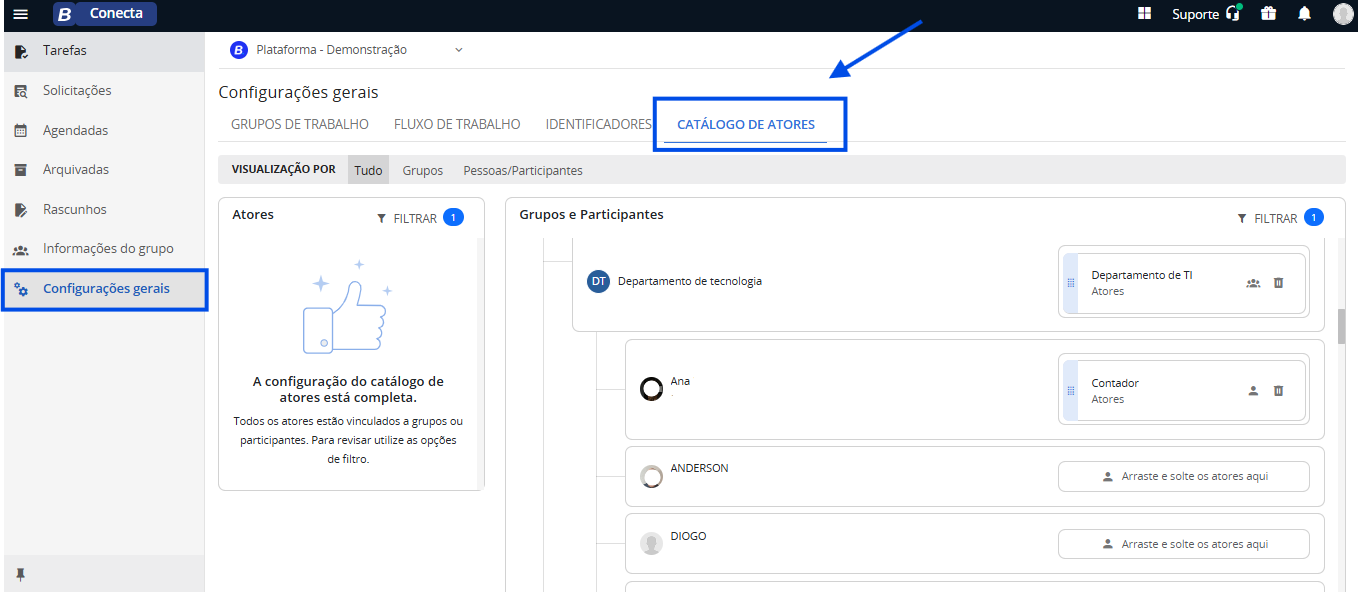This screenshot has width=1358, height=592.
Task: Open the hamburger main menu
Action: pos(20,14)
